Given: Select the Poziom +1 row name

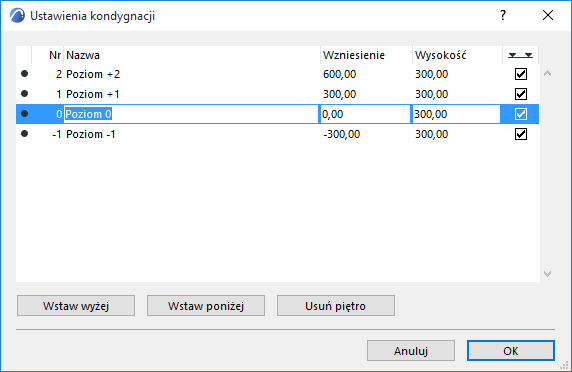Looking at the screenshot, I should tap(93, 94).
